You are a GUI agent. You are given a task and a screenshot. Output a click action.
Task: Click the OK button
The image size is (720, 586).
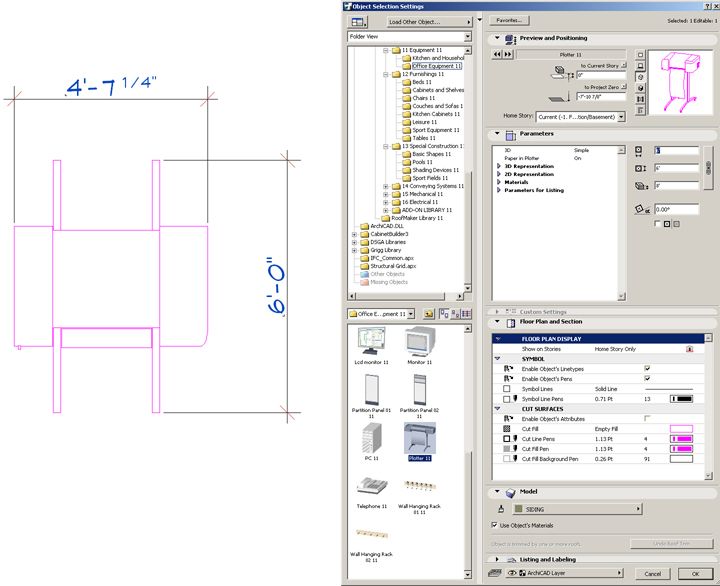click(695, 574)
